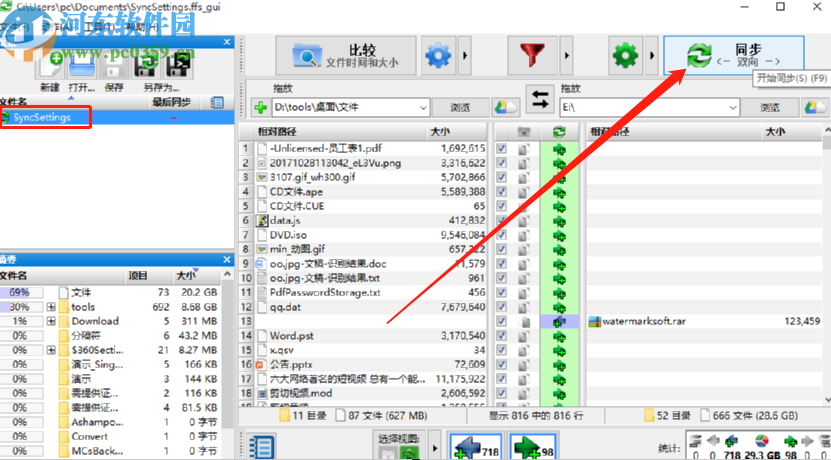The width and height of the screenshot is (831, 460).
Task: Open the filter funnel settings
Action: pyautogui.click(x=533, y=55)
